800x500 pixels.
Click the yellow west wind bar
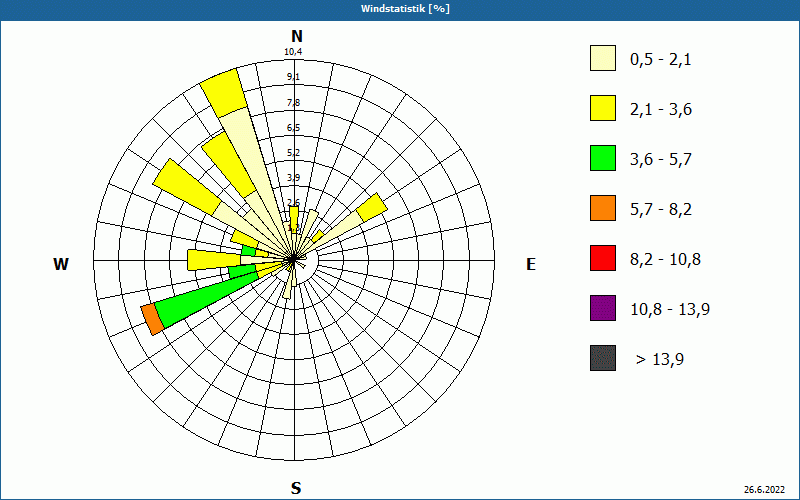[214, 260]
